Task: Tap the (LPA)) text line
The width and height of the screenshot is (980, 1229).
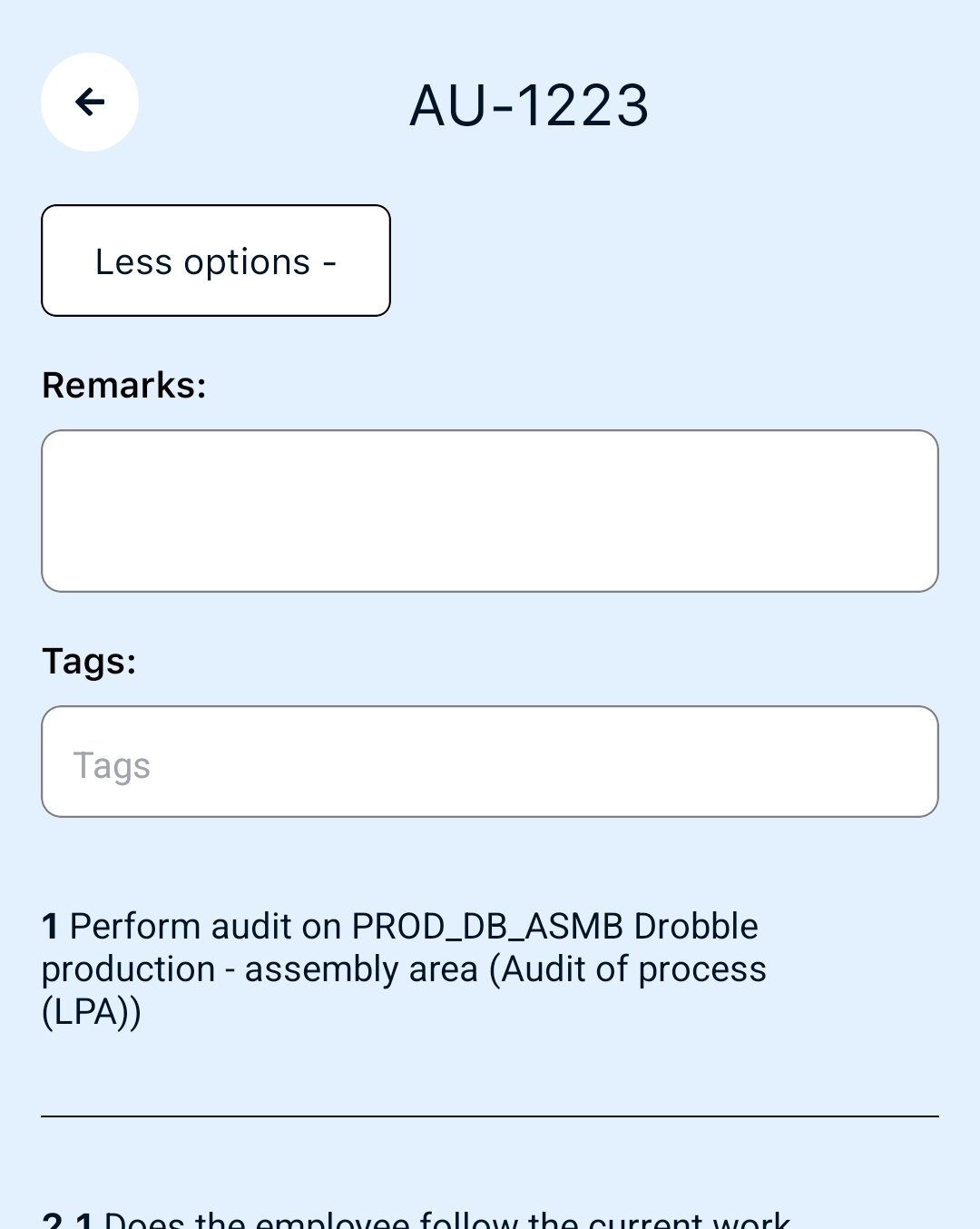Action: pyautogui.click(x=92, y=1012)
